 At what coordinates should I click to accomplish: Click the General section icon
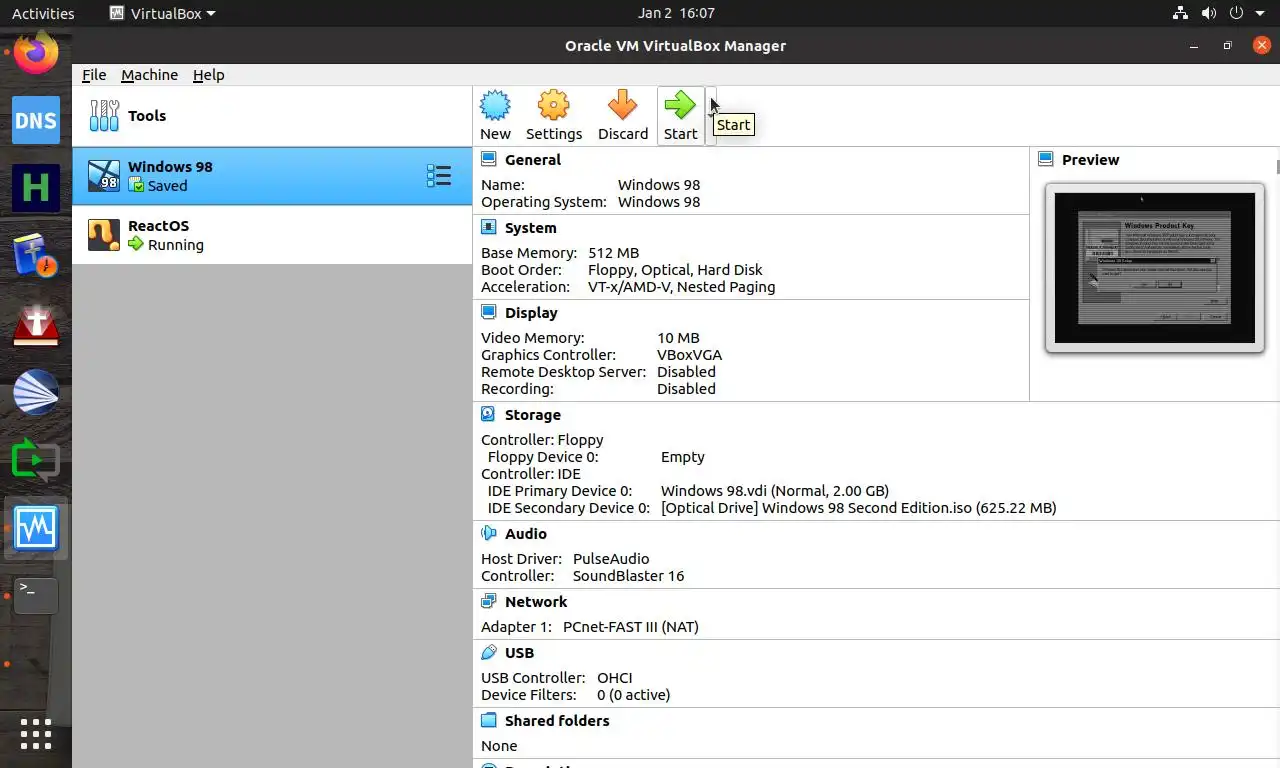coord(488,159)
